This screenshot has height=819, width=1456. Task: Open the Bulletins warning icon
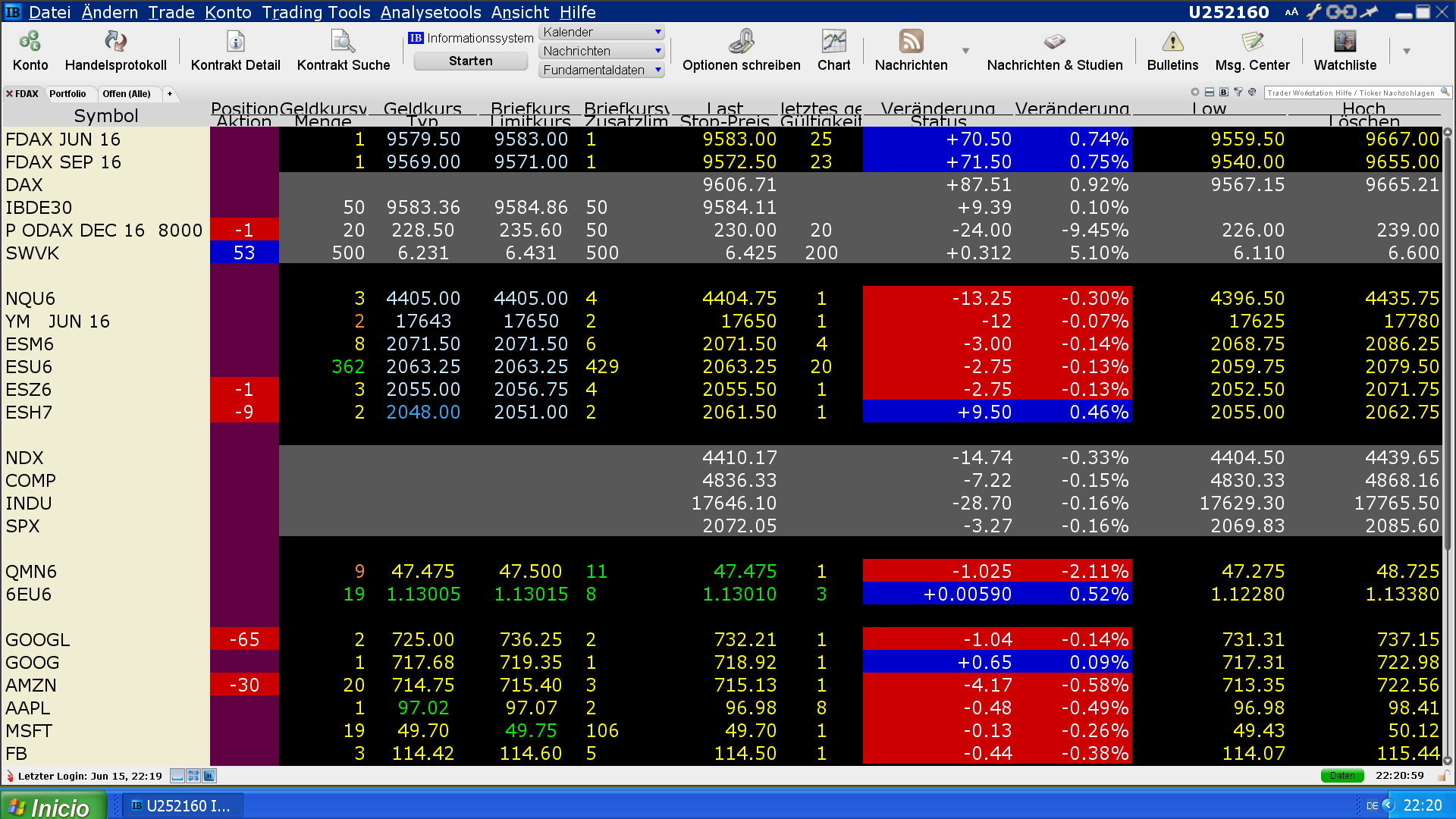coord(1172,42)
